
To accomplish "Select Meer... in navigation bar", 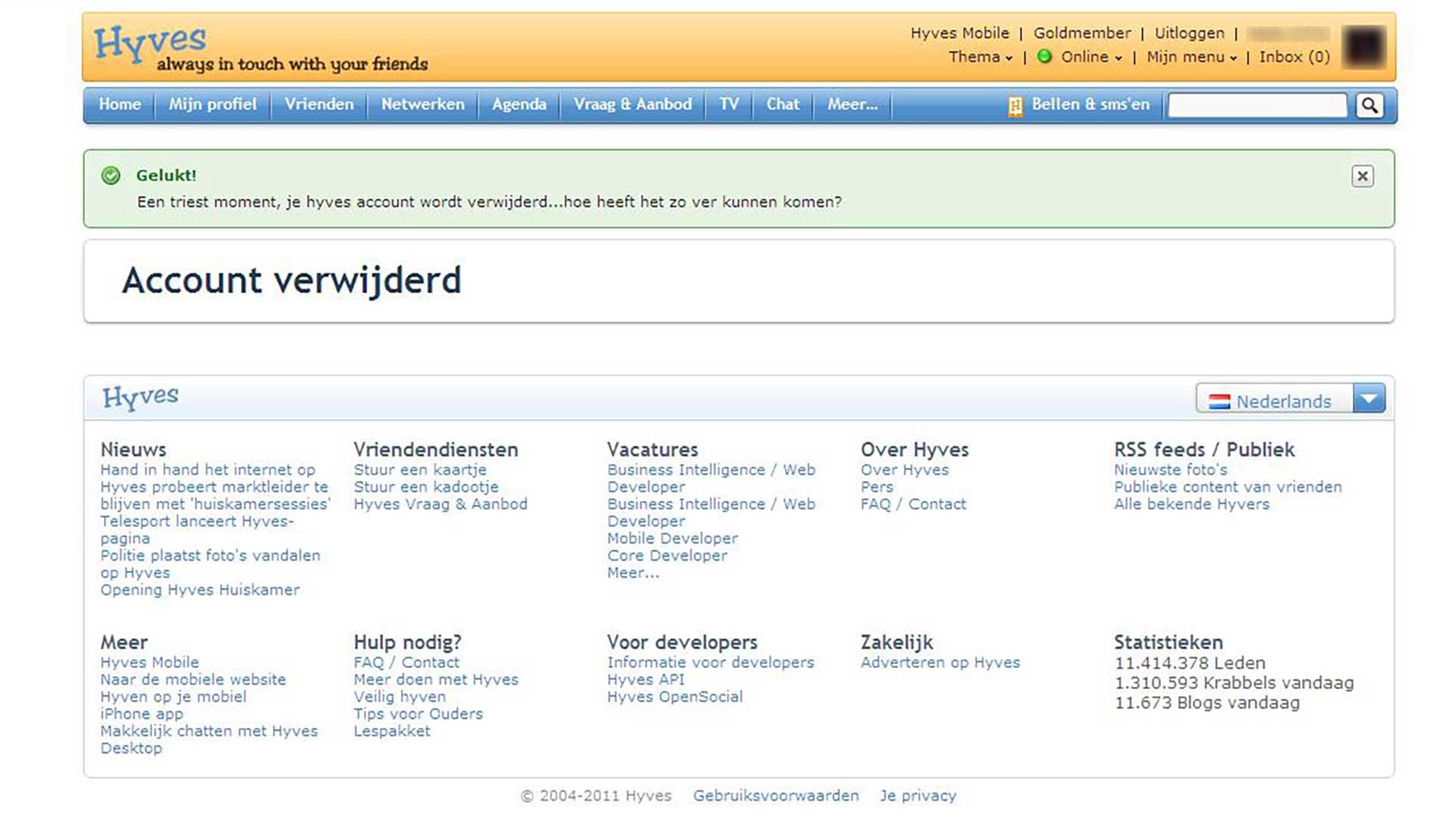I will [852, 105].
